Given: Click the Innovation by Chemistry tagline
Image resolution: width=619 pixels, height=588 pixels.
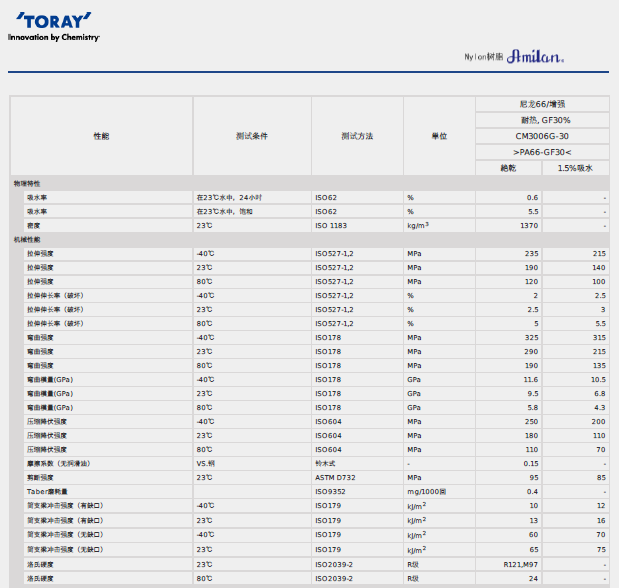Looking at the screenshot, I should click(54, 37).
